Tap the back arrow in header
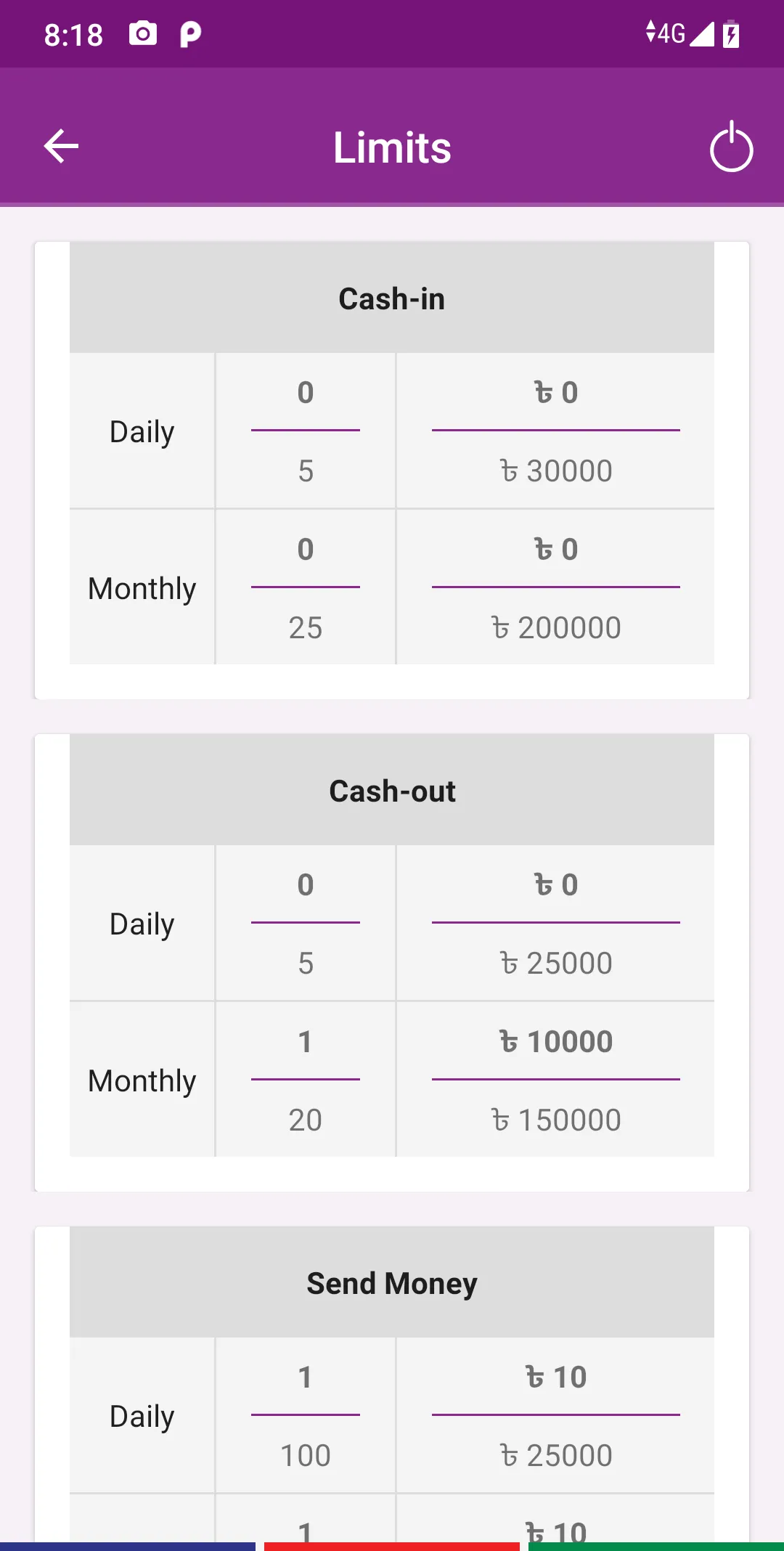 click(x=61, y=147)
